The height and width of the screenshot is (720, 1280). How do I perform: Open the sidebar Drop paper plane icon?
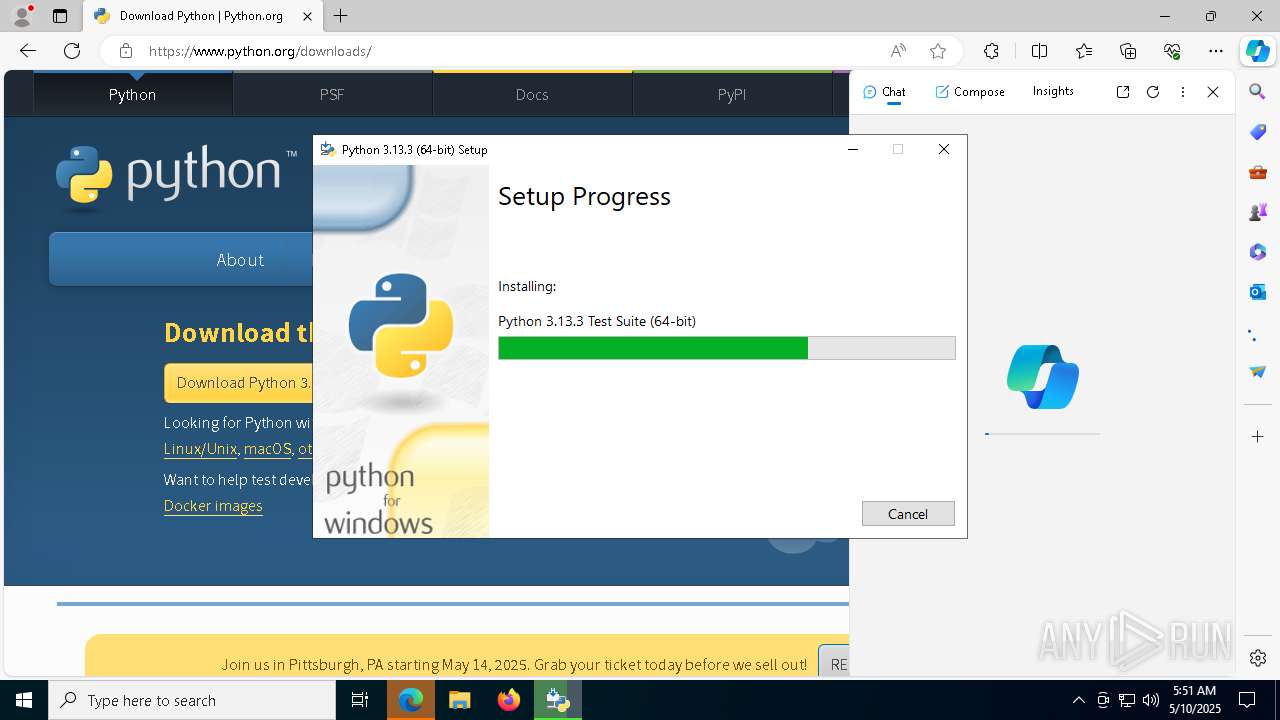pyautogui.click(x=1258, y=372)
